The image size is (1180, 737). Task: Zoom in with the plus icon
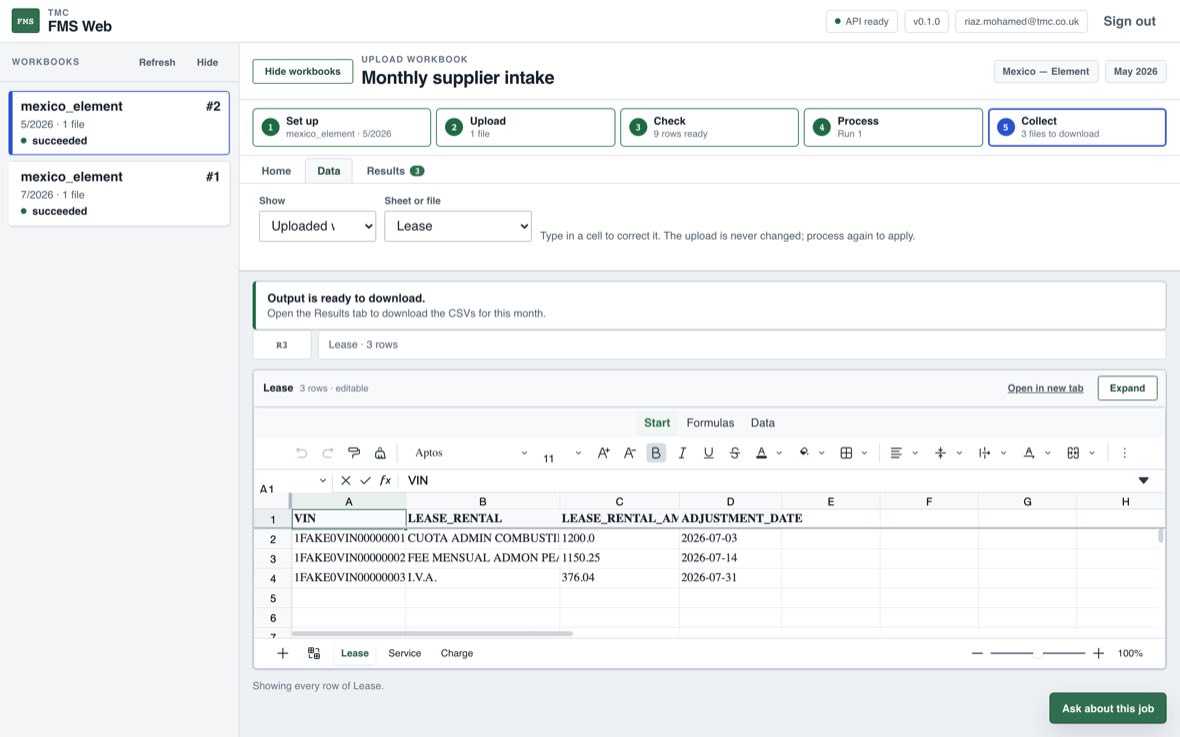[1098, 653]
